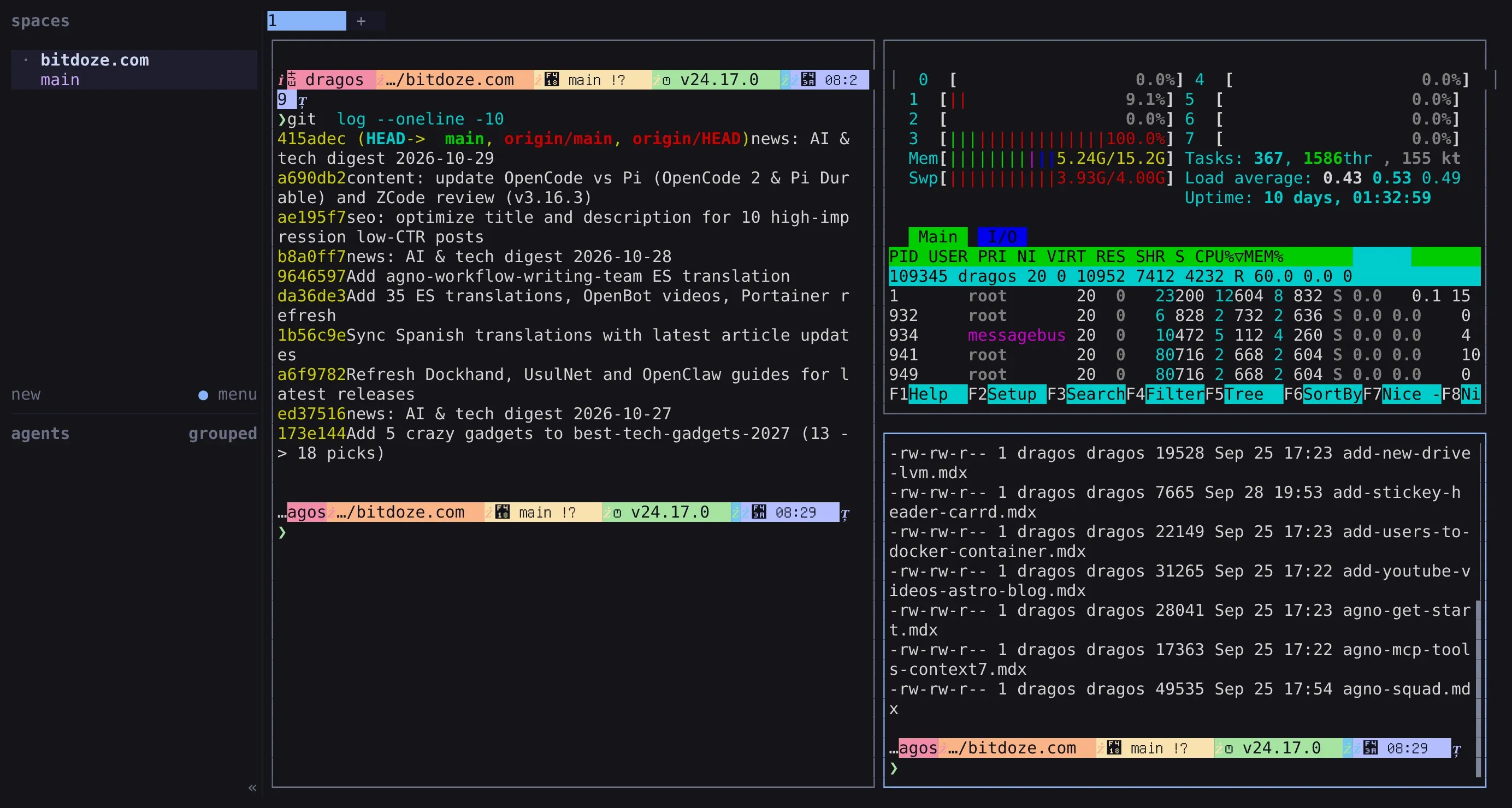The height and width of the screenshot is (808, 1512).
Task: Collapse the sidebar with the double chevron
Action: click(x=252, y=787)
